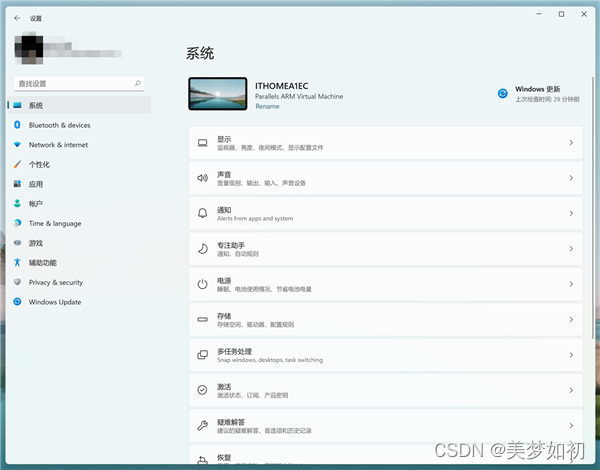Open 个性化 personalization section
The height and width of the screenshot is (470, 600).
(x=39, y=165)
